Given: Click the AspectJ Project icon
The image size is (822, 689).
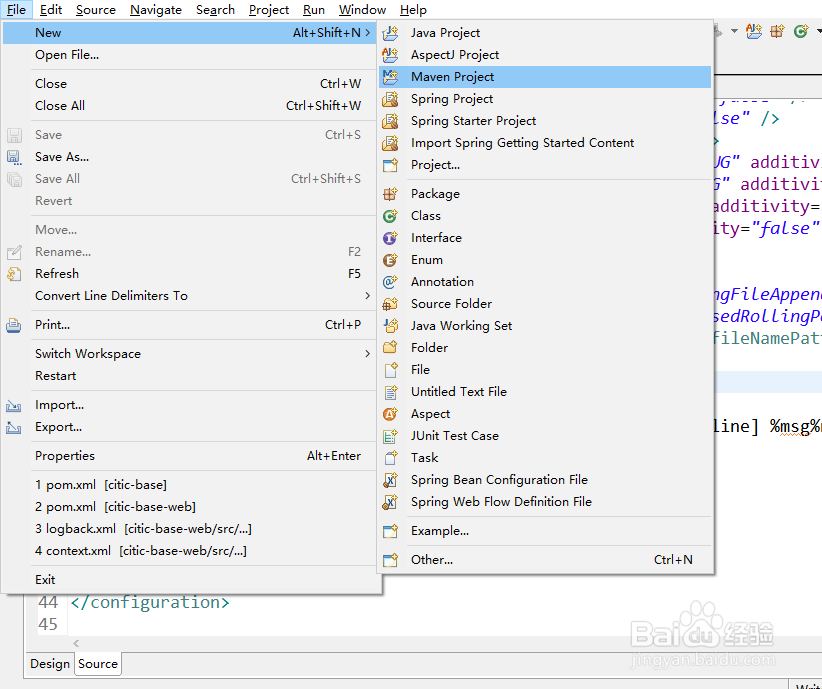Looking at the screenshot, I should 390,55.
